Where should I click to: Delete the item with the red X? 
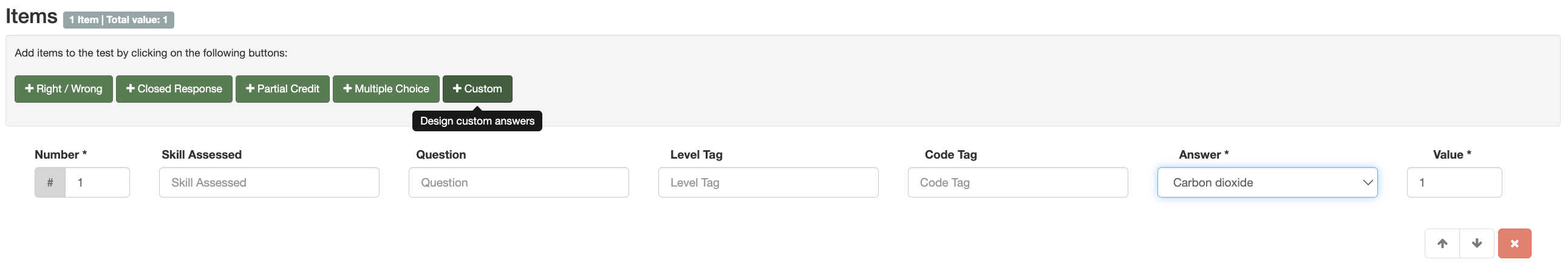pos(1515,244)
